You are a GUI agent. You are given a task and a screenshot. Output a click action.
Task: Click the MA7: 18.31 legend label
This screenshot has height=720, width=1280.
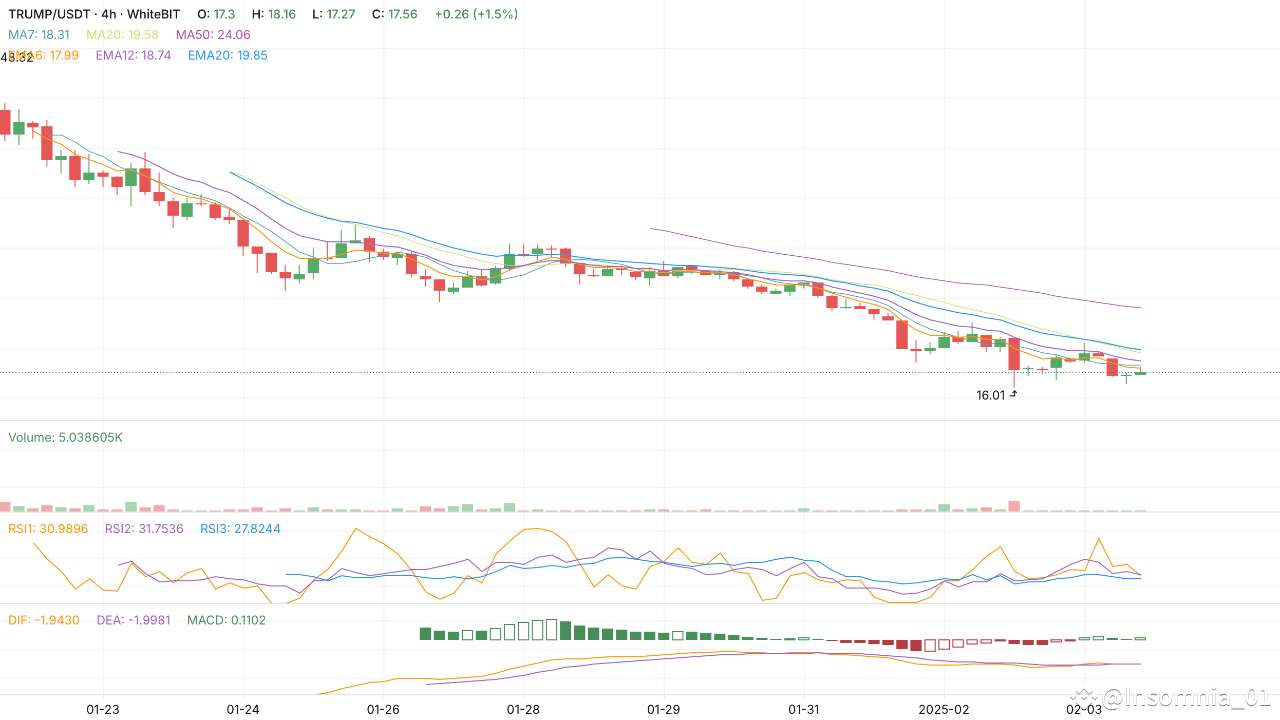pyautogui.click(x=39, y=35)
